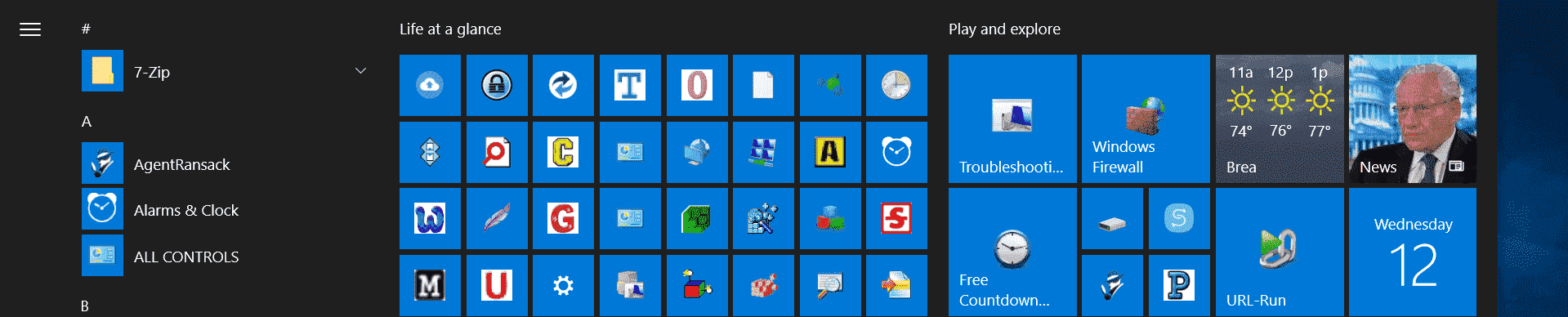Open the gray hard drive small tile

1112,218
